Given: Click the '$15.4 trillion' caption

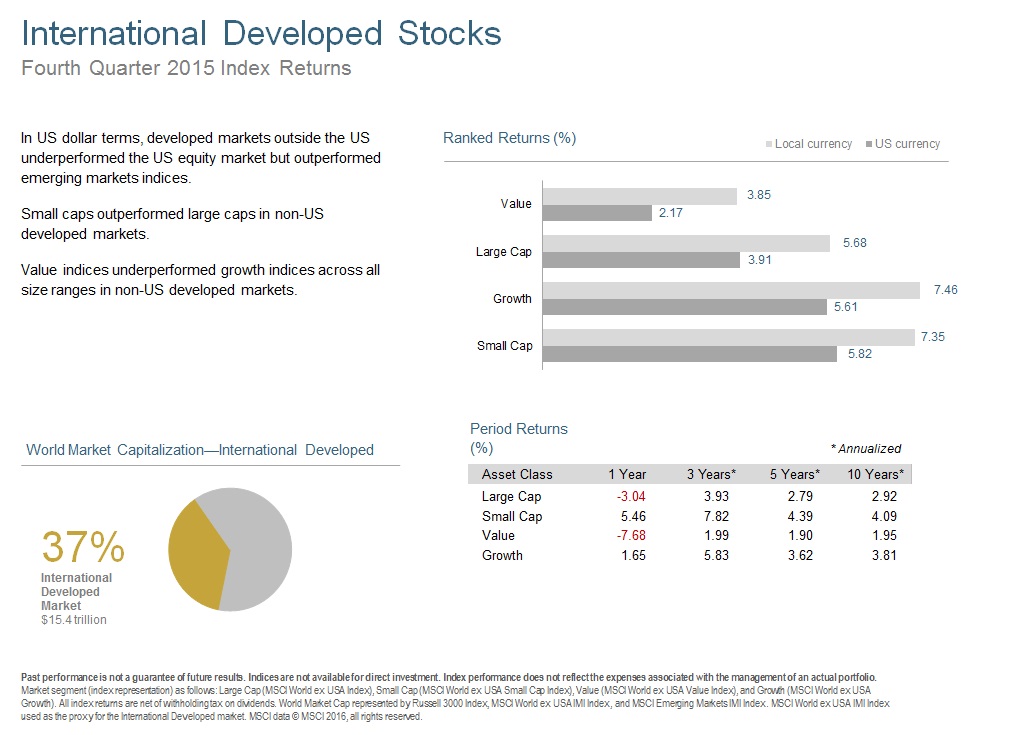Looking at the screenshot, I should tap(74, 620).
